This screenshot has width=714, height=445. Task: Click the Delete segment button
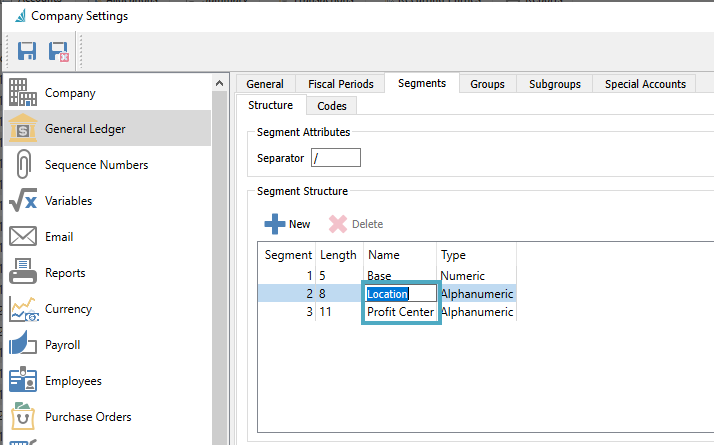pos(356,224)
